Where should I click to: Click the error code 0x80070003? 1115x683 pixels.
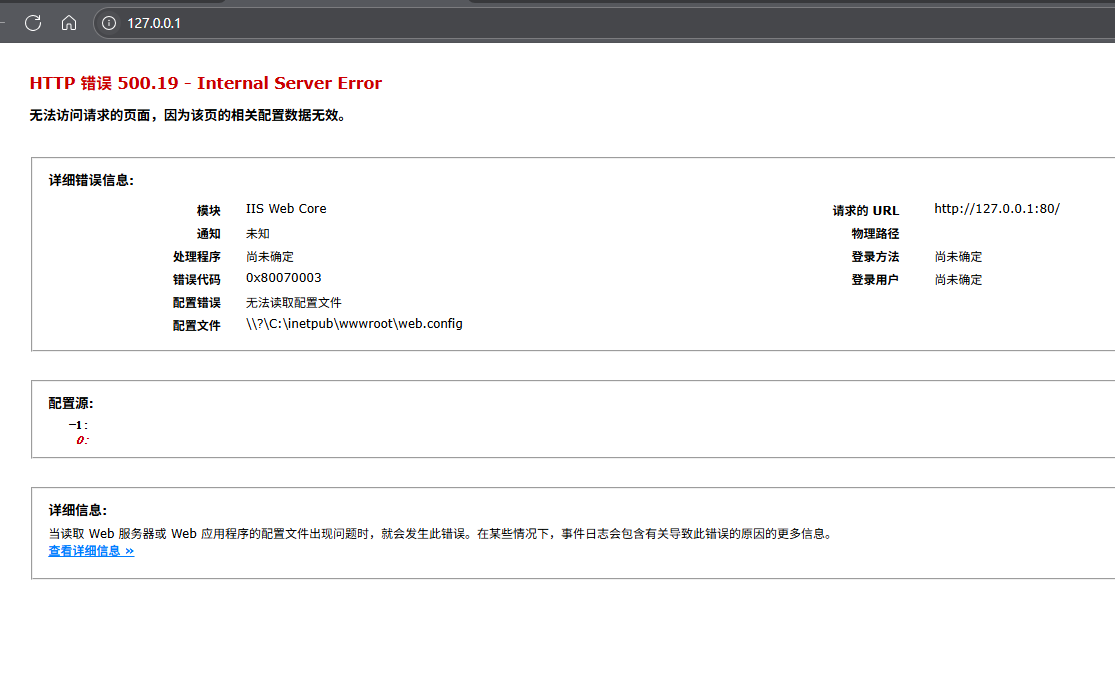[x=283, y=278]
